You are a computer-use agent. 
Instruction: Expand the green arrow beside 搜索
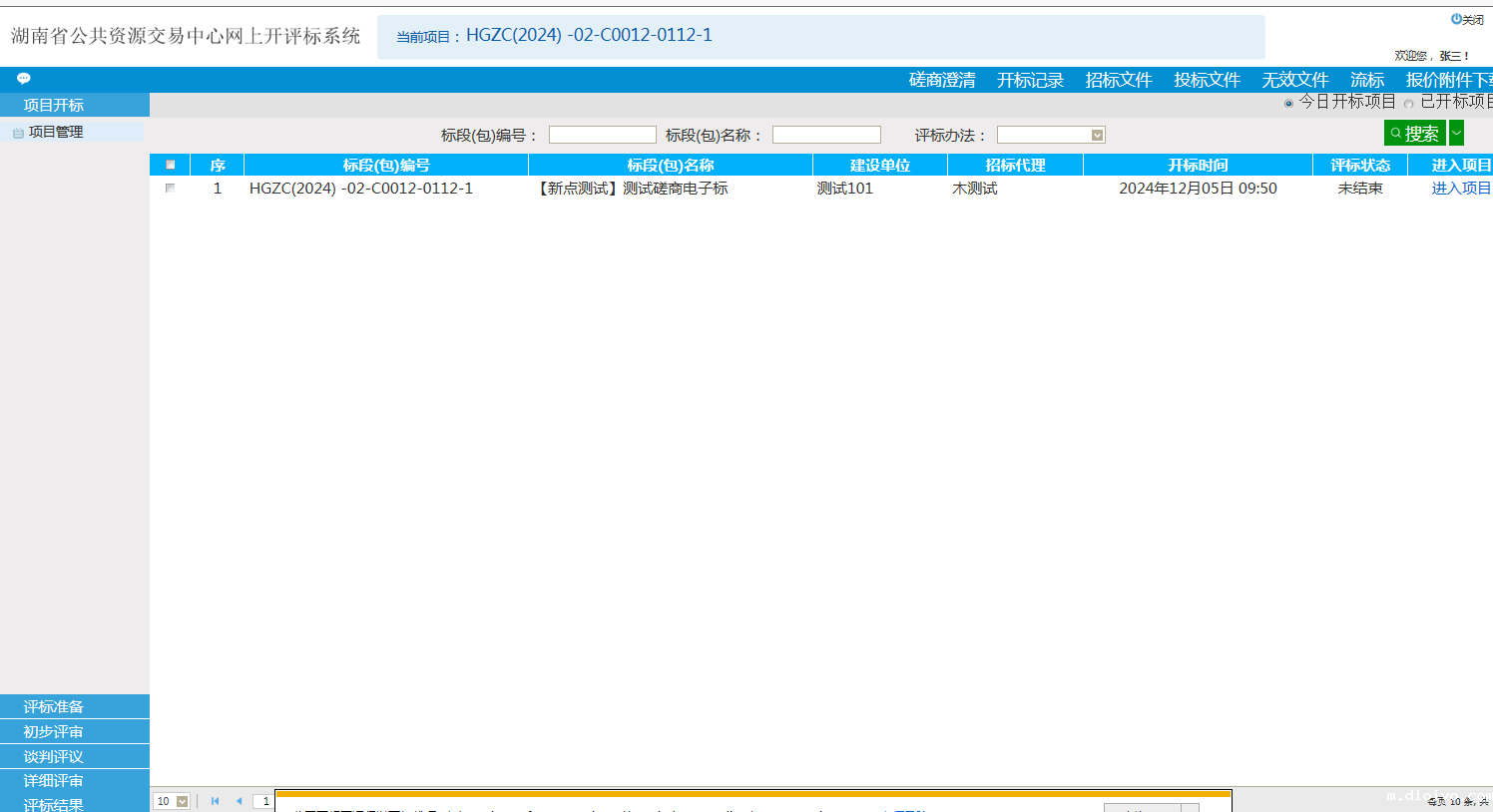(1457, 133)
